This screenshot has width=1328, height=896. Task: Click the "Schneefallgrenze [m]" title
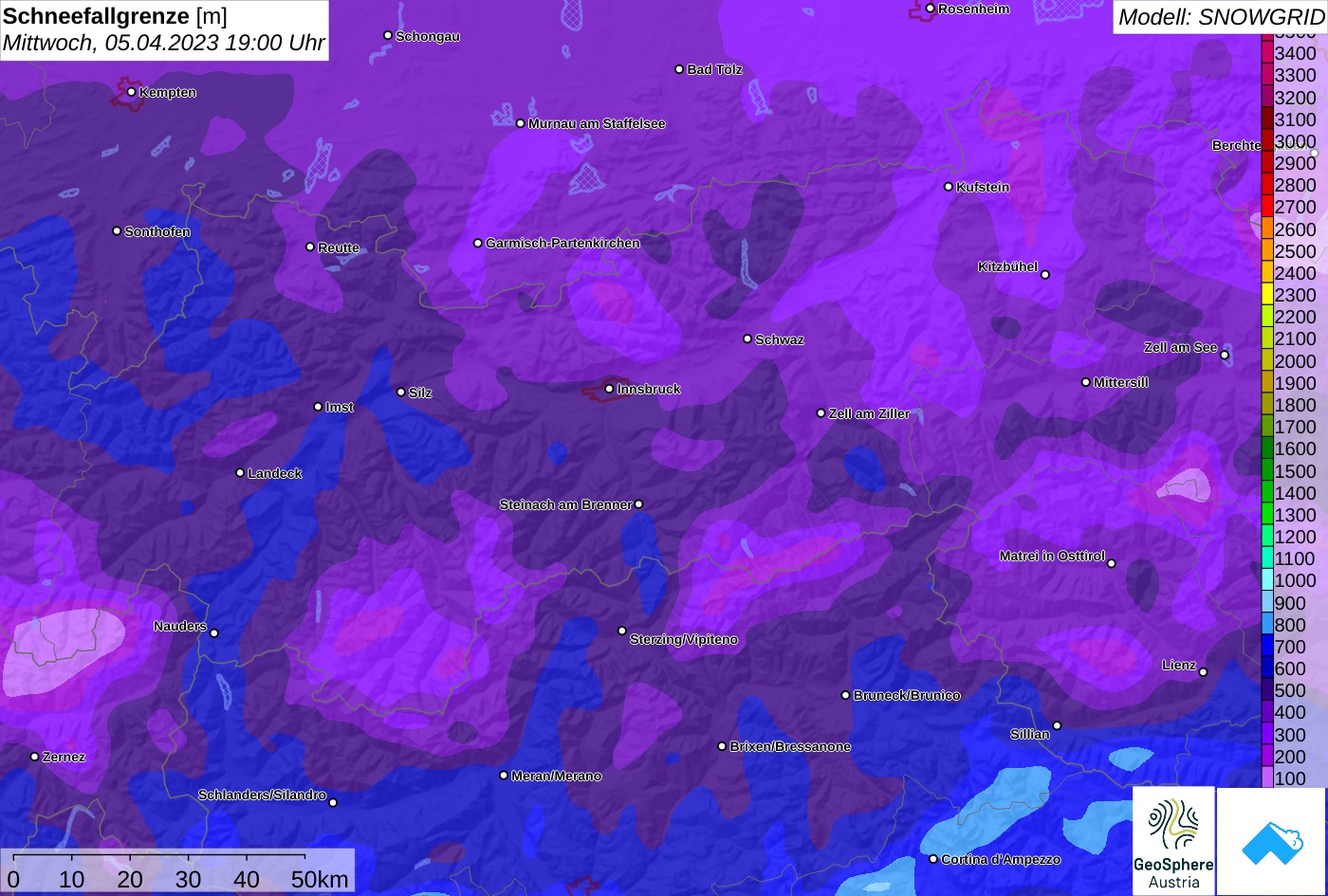tap(116, 16)
